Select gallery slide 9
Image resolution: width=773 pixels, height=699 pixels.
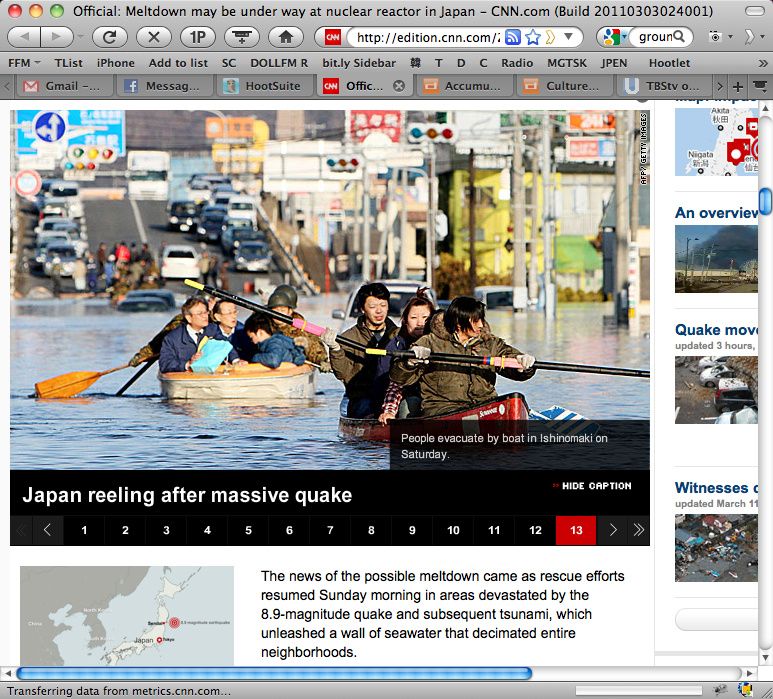coord(412,530)
